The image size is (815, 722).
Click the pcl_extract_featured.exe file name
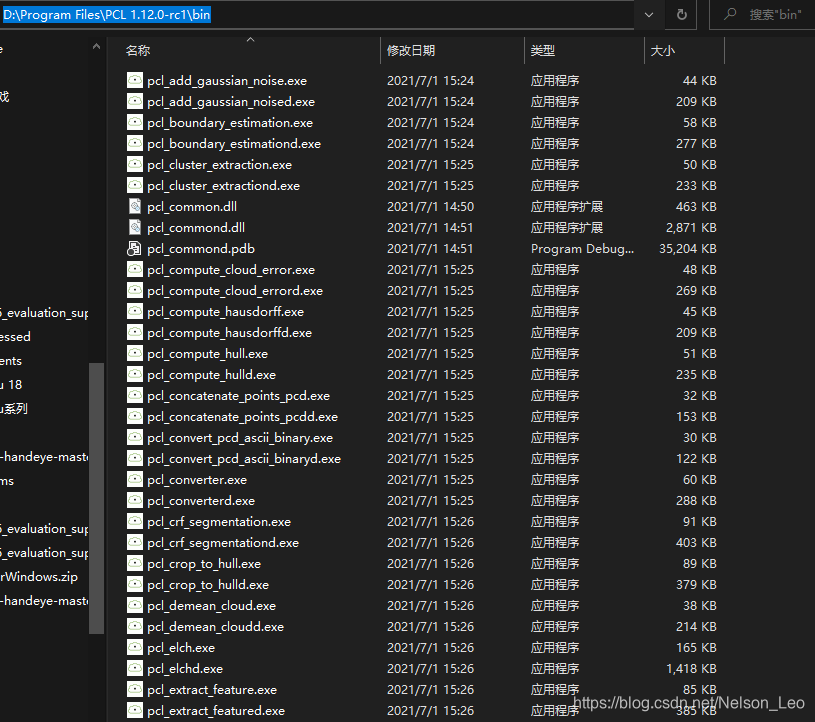[x=216, y=711]
